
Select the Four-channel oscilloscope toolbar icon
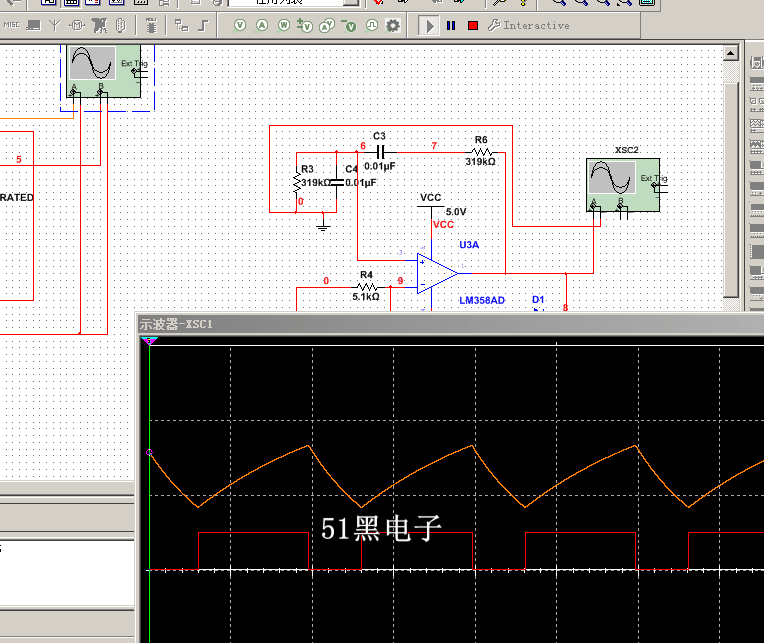[x=757, y=146]
